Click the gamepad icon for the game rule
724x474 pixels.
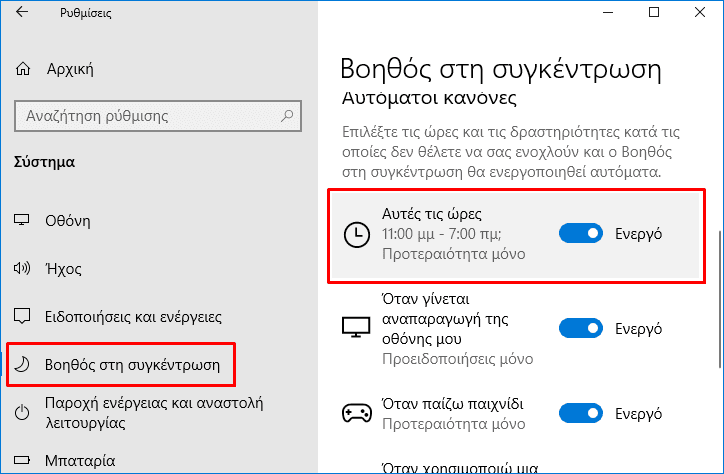(355, 413)
